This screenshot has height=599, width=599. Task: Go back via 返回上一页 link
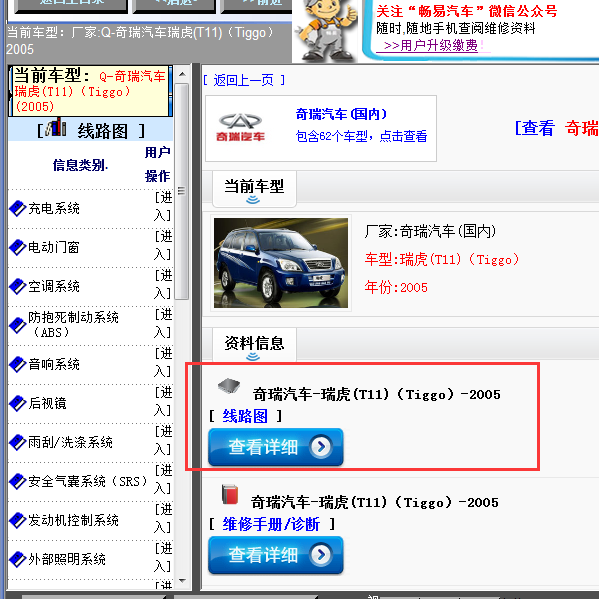pos(244,80)
